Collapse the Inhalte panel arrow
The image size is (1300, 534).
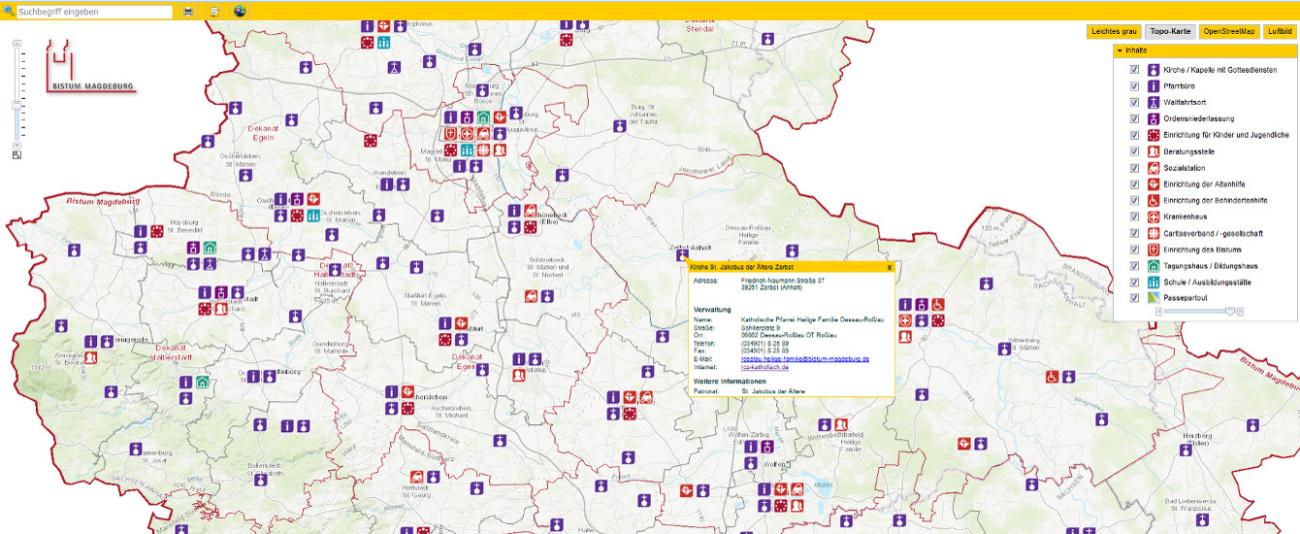point(1121,50)
